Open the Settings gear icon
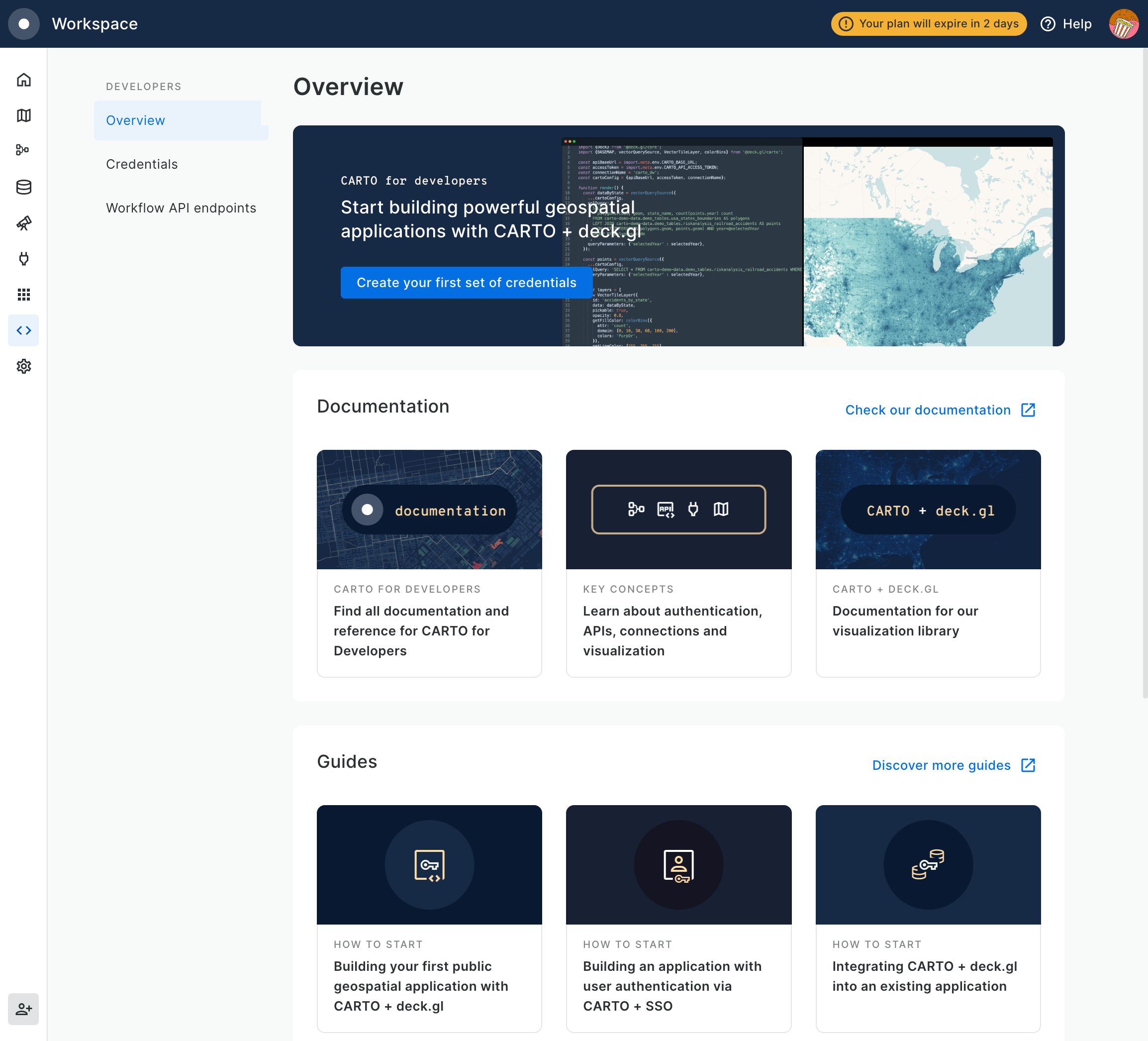1148x1041 pixels. pos(23,366)
